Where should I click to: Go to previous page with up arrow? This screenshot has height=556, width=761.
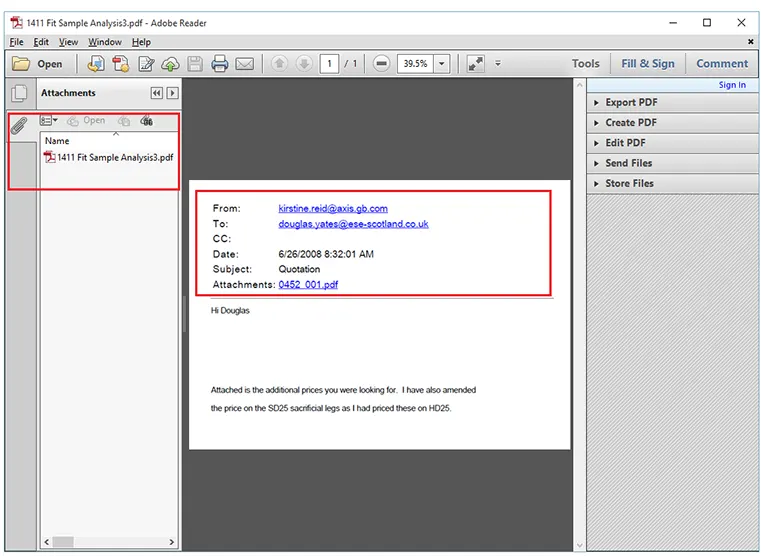pyautogui.click(x=279, y=64)
